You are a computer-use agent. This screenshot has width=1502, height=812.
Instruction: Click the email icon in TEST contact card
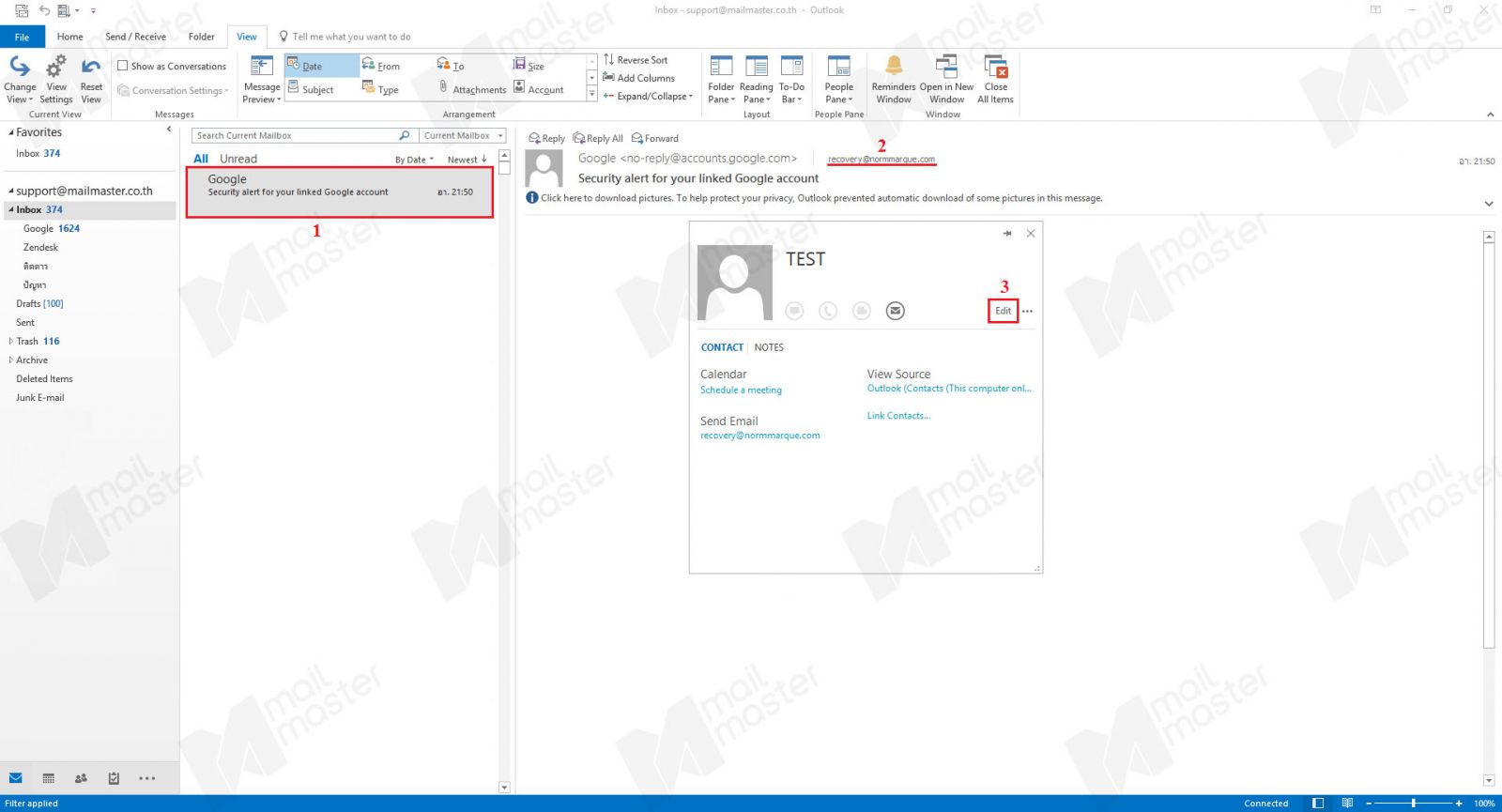coord(896,311)
